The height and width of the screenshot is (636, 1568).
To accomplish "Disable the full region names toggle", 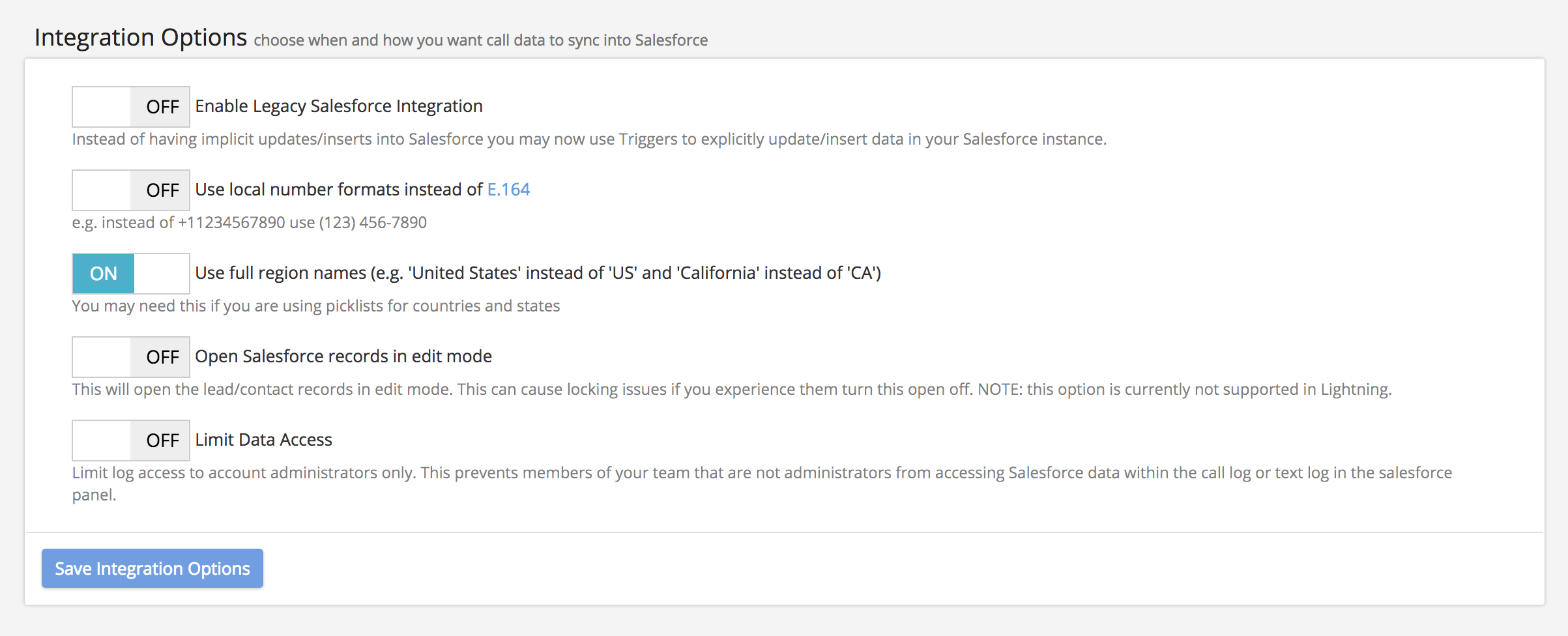I will point(130,274).
